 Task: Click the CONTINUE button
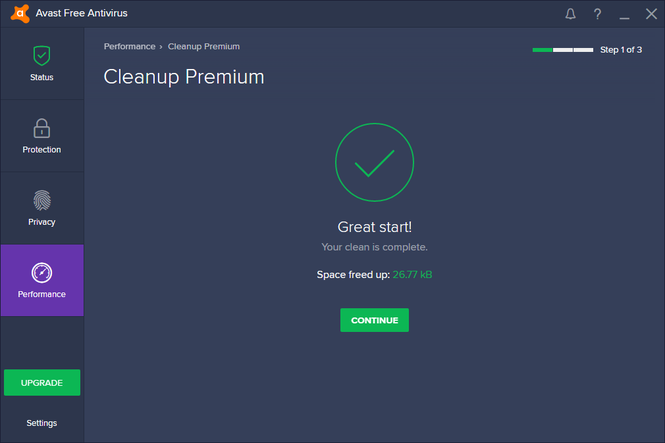pos(374,320)
